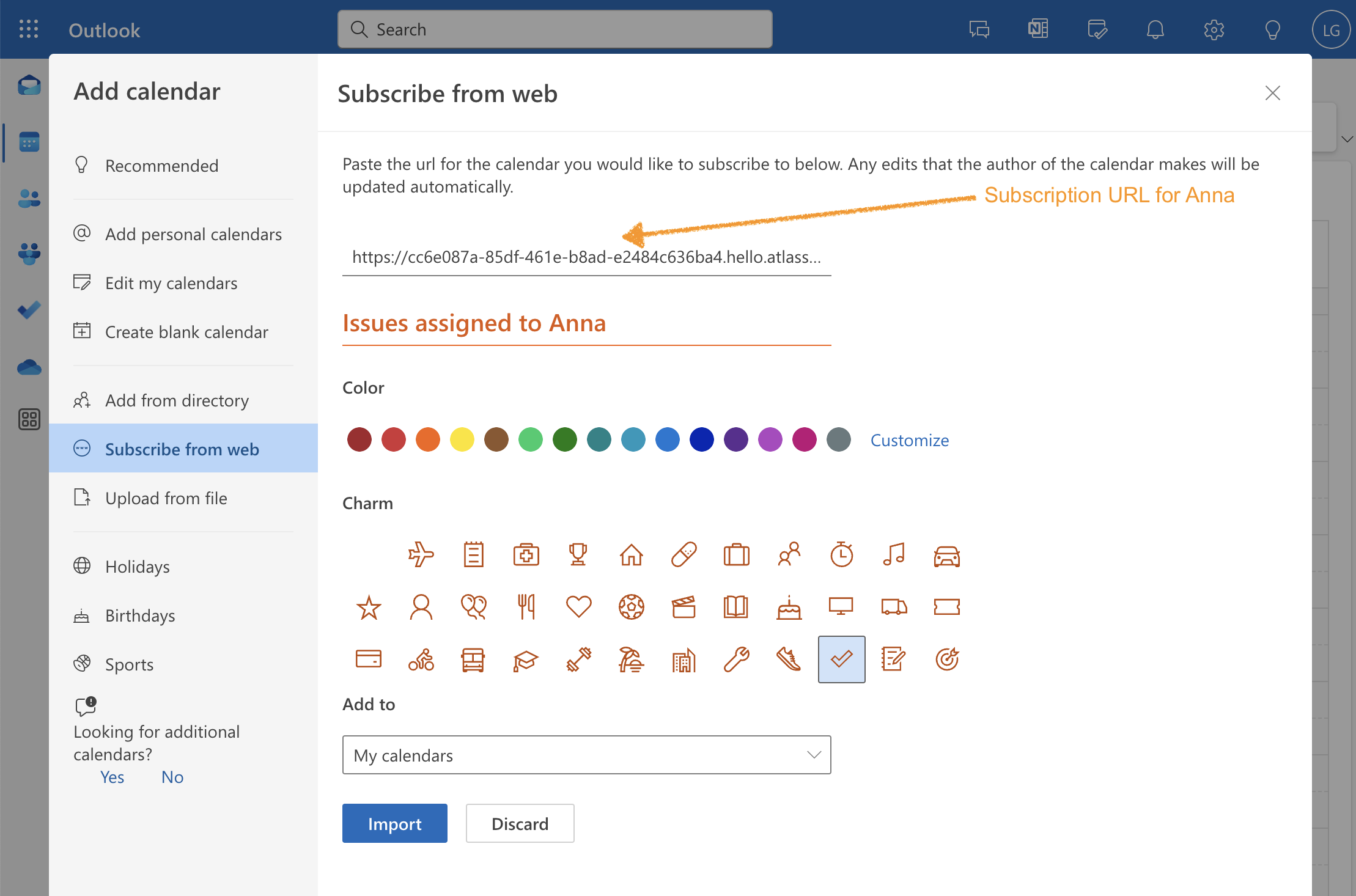Pick the heart charm icon
The height and width of the screenshot is (896, 1356).
pos(578,607)
